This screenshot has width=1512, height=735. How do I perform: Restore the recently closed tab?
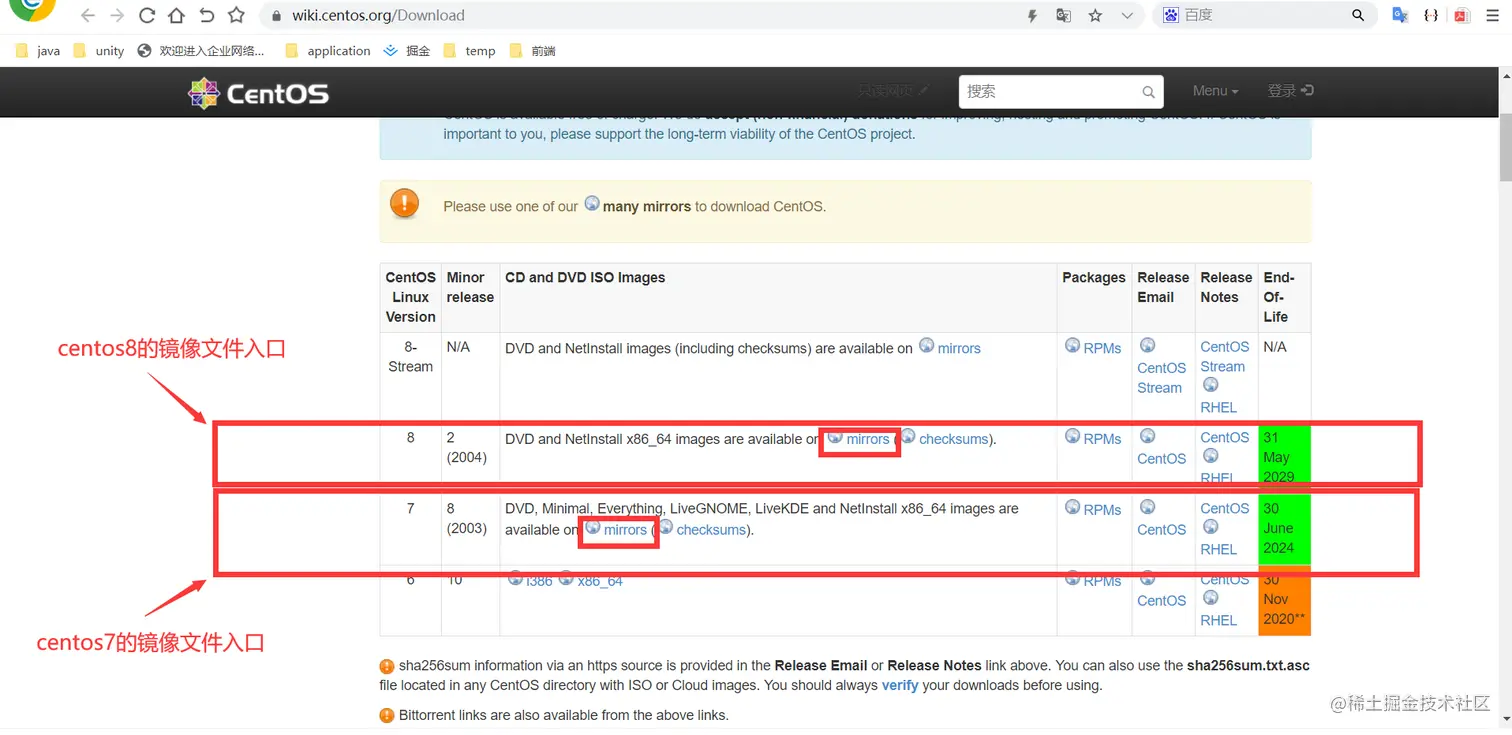pos(206,16)
